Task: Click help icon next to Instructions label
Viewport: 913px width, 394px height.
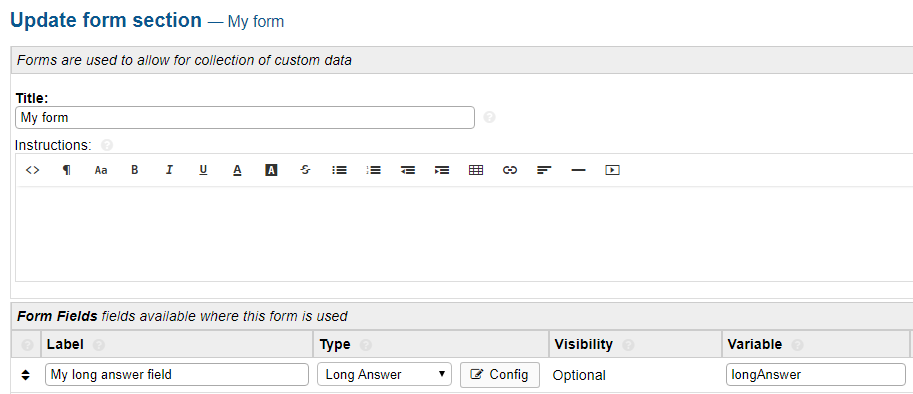Action: point(107,145)
